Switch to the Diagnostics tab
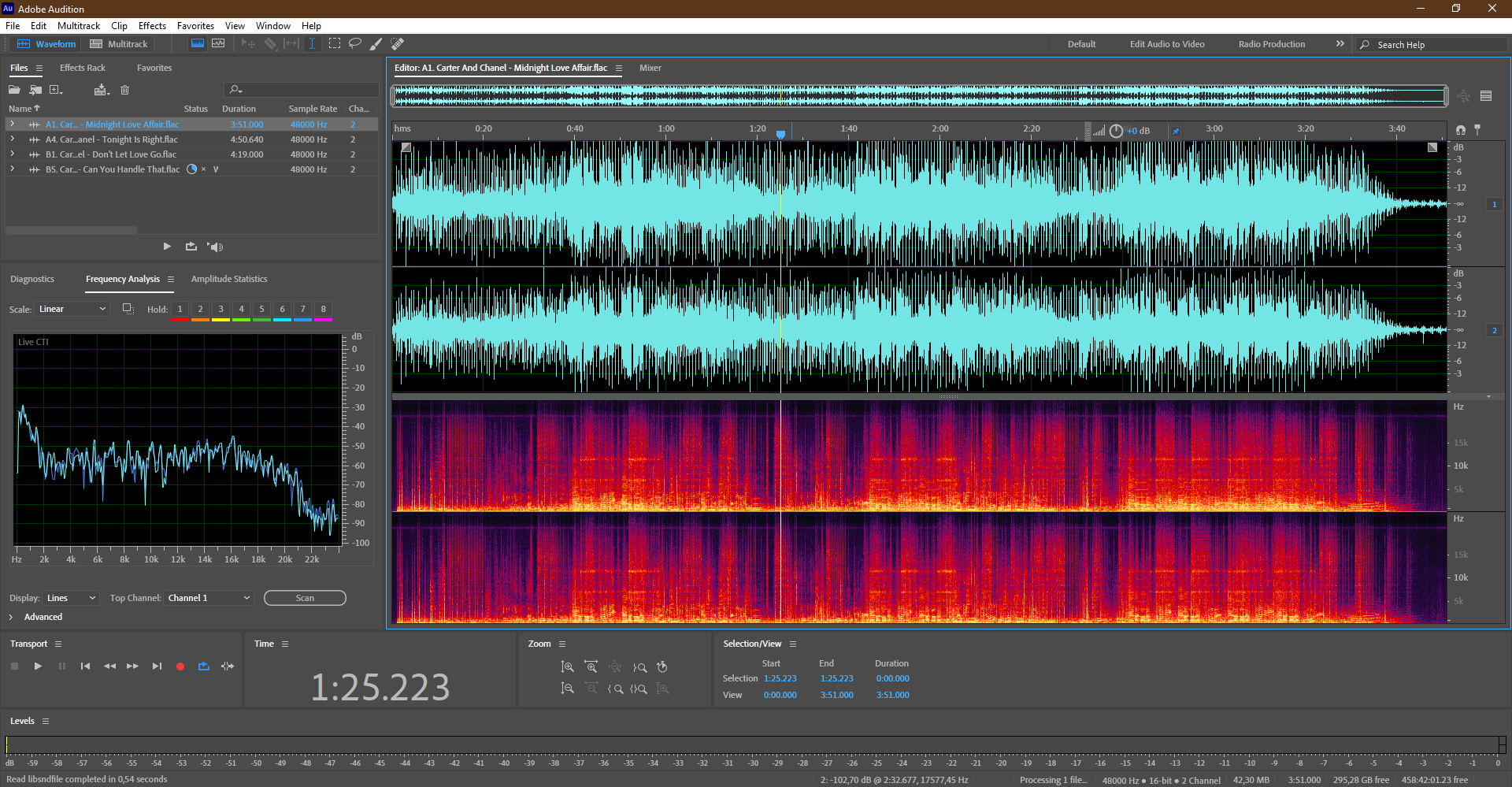The image size is (1512, 787). click(x=32, y=279)
